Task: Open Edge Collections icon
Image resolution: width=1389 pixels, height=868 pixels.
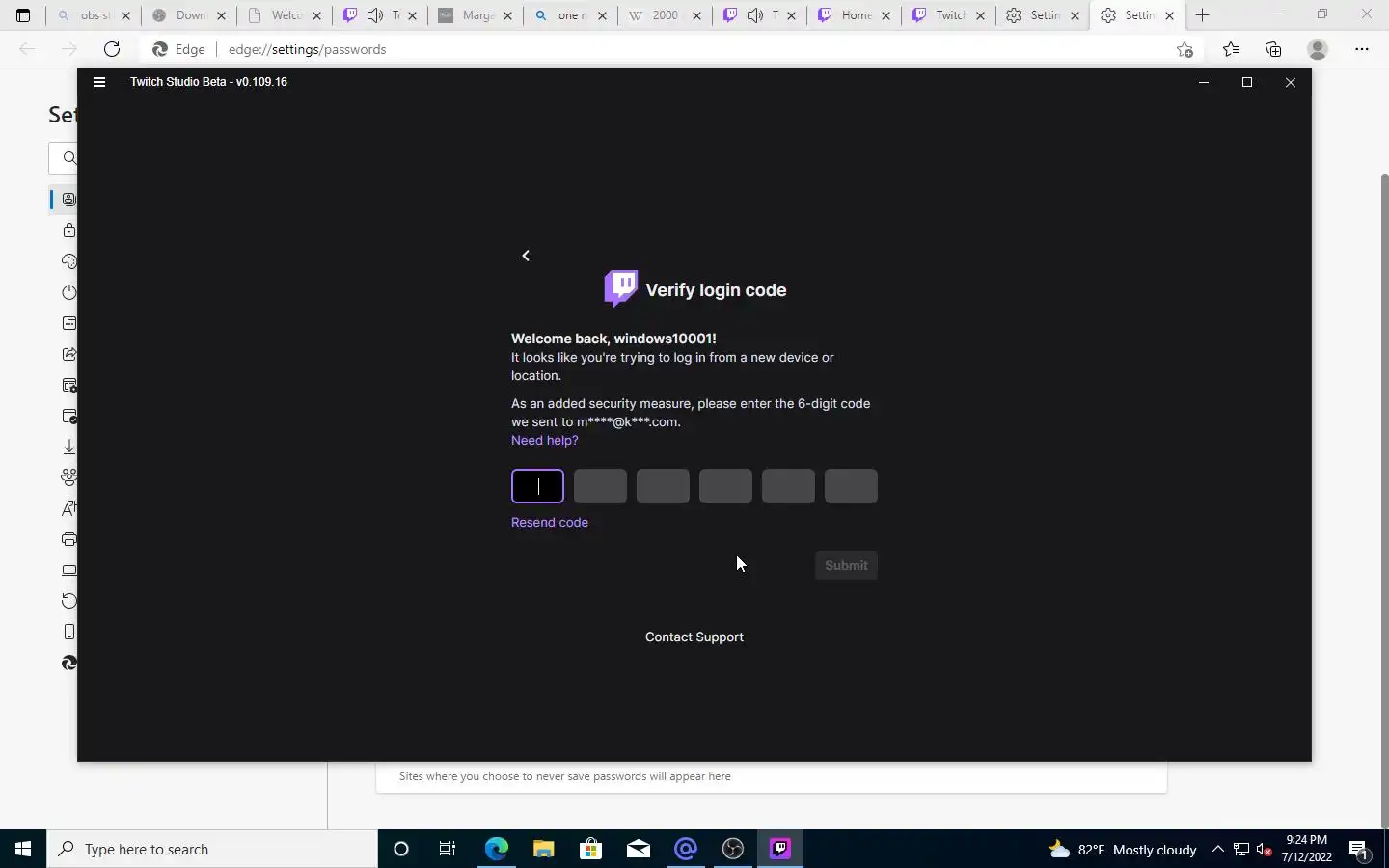Action: point(1273,49)
